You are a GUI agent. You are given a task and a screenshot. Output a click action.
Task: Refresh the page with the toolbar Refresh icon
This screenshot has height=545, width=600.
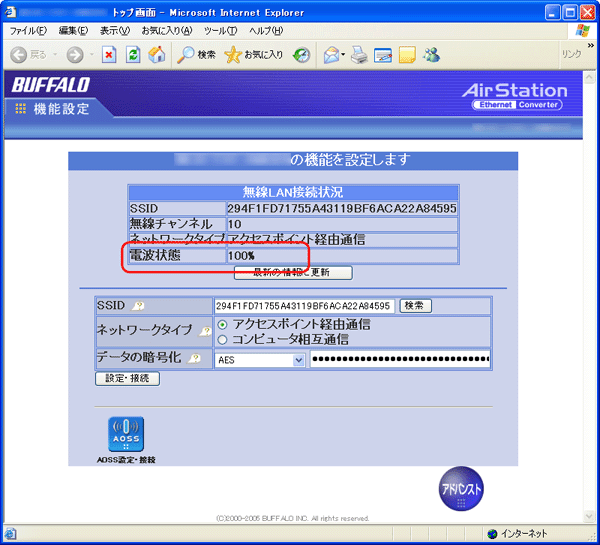[133, 55]
